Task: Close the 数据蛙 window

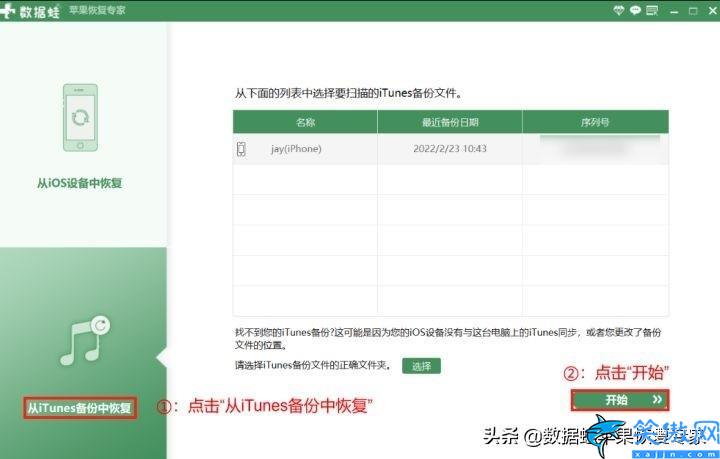Action: click(x=713, y=11)
